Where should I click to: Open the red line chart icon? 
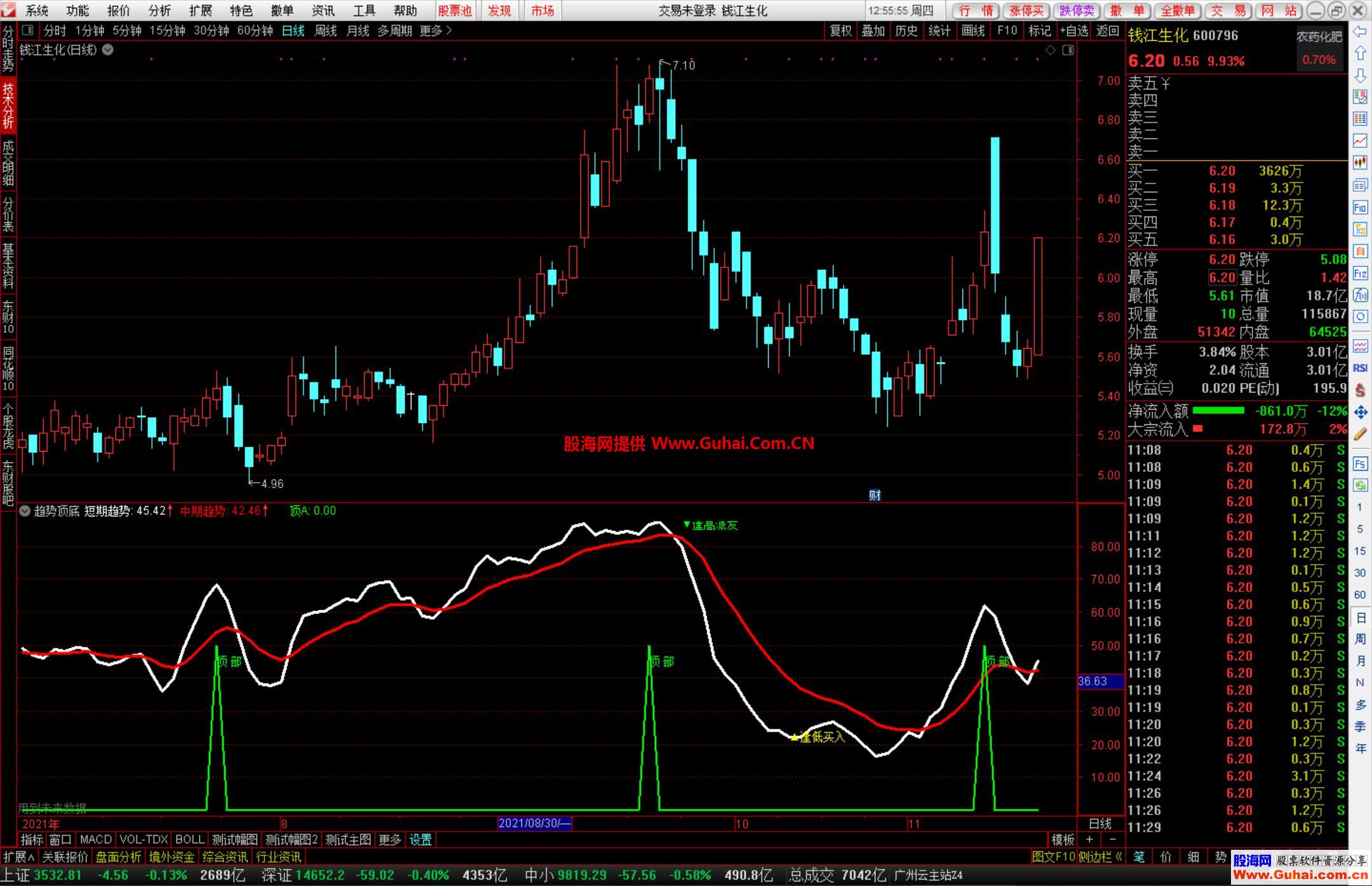coord(1360,141)
